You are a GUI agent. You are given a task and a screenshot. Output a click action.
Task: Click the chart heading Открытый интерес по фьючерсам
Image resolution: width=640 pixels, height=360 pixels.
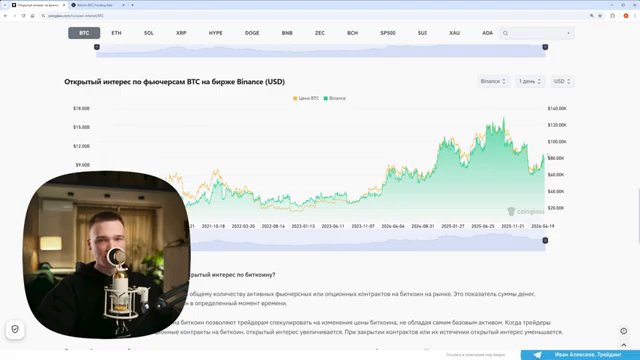coord(174,82)
